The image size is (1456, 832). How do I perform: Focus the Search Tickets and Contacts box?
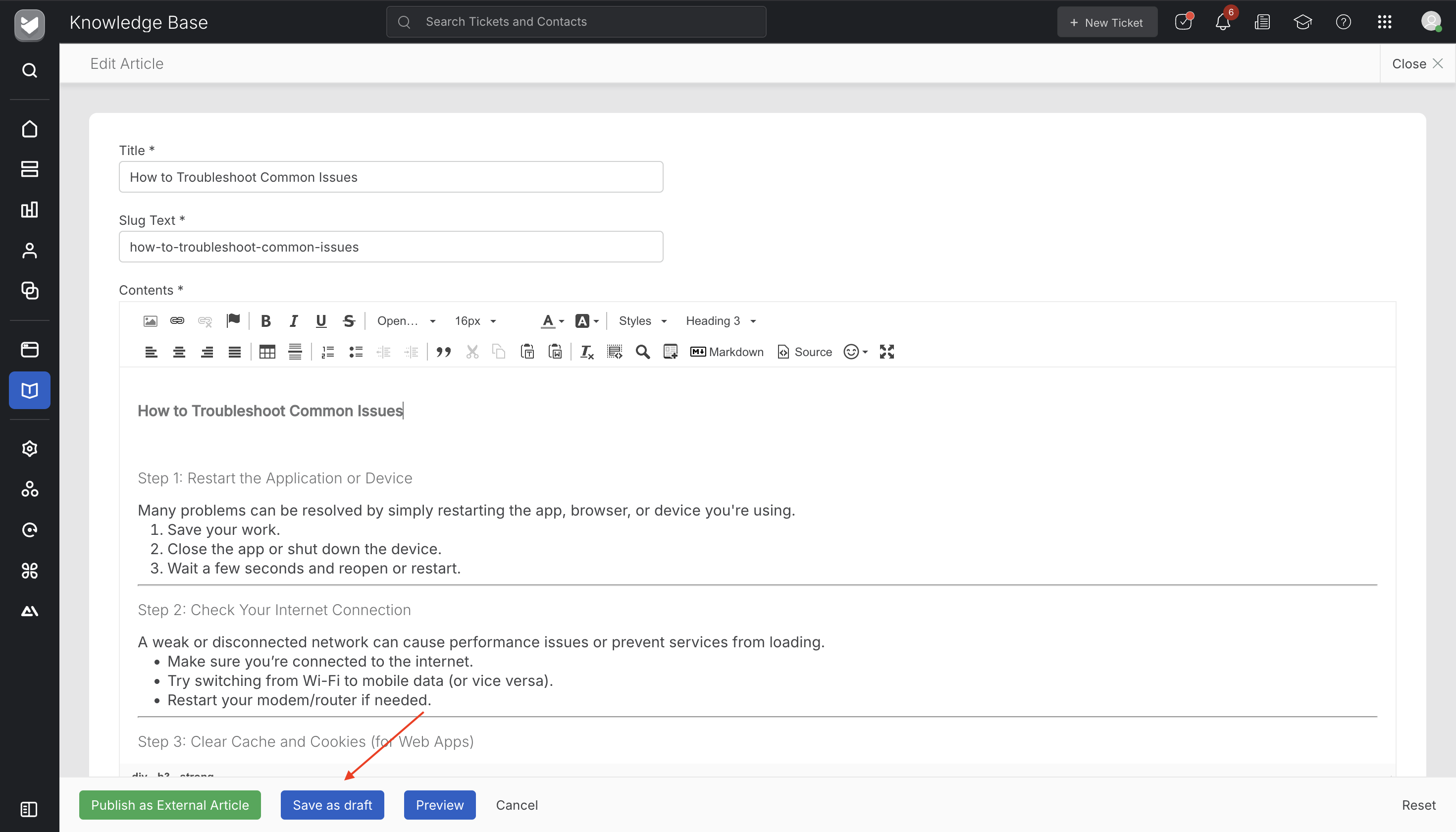point(576,22)
